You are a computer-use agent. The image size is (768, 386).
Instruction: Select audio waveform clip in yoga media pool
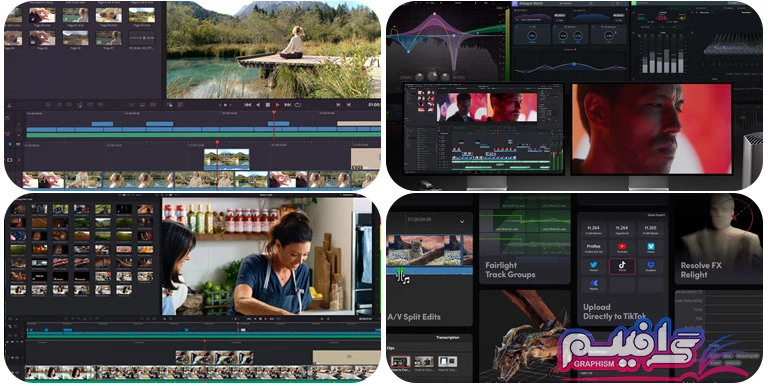coord(142,38)
